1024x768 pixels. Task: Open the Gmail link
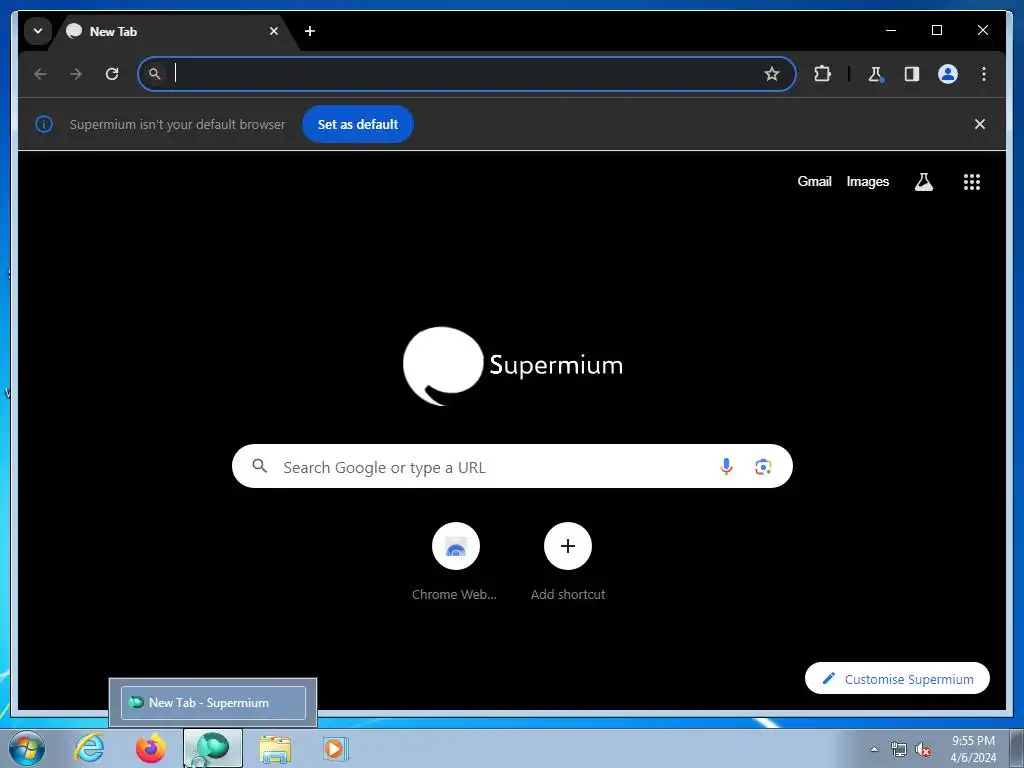pyautogui.click(x=814, y=182)
